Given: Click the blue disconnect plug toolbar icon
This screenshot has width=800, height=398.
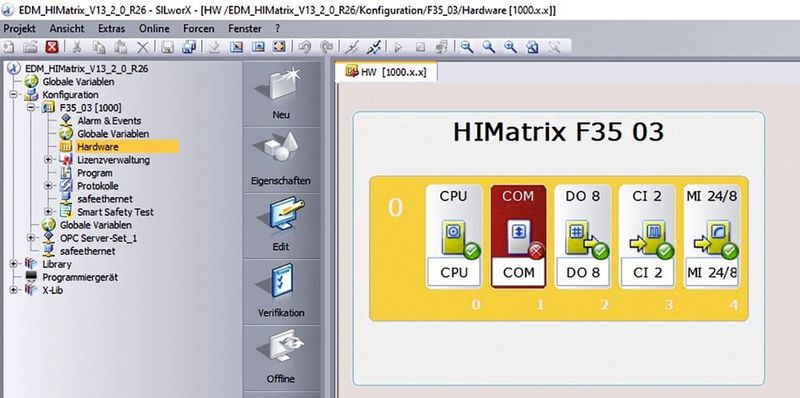Looking at the screenshot, I should pyautogui.click(x=374, y=47).
